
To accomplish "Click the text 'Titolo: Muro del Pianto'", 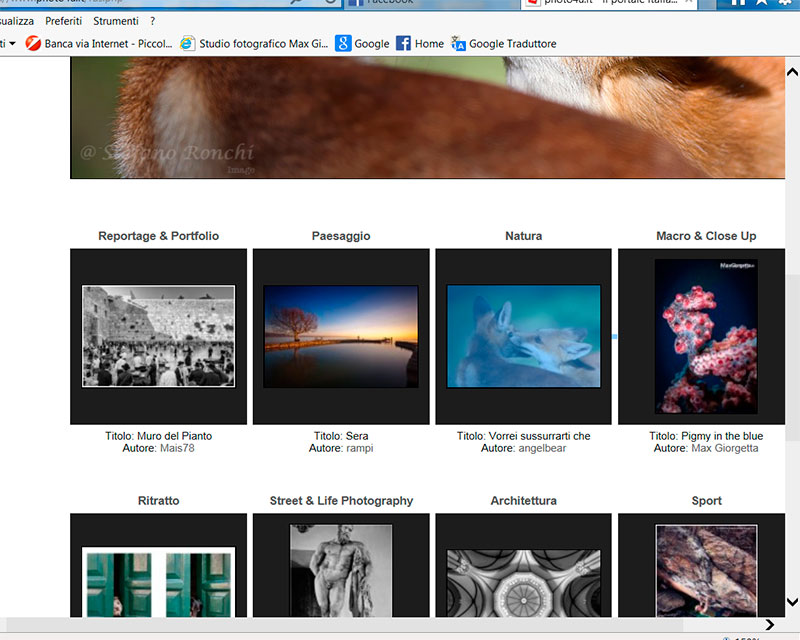I will 159,436.
